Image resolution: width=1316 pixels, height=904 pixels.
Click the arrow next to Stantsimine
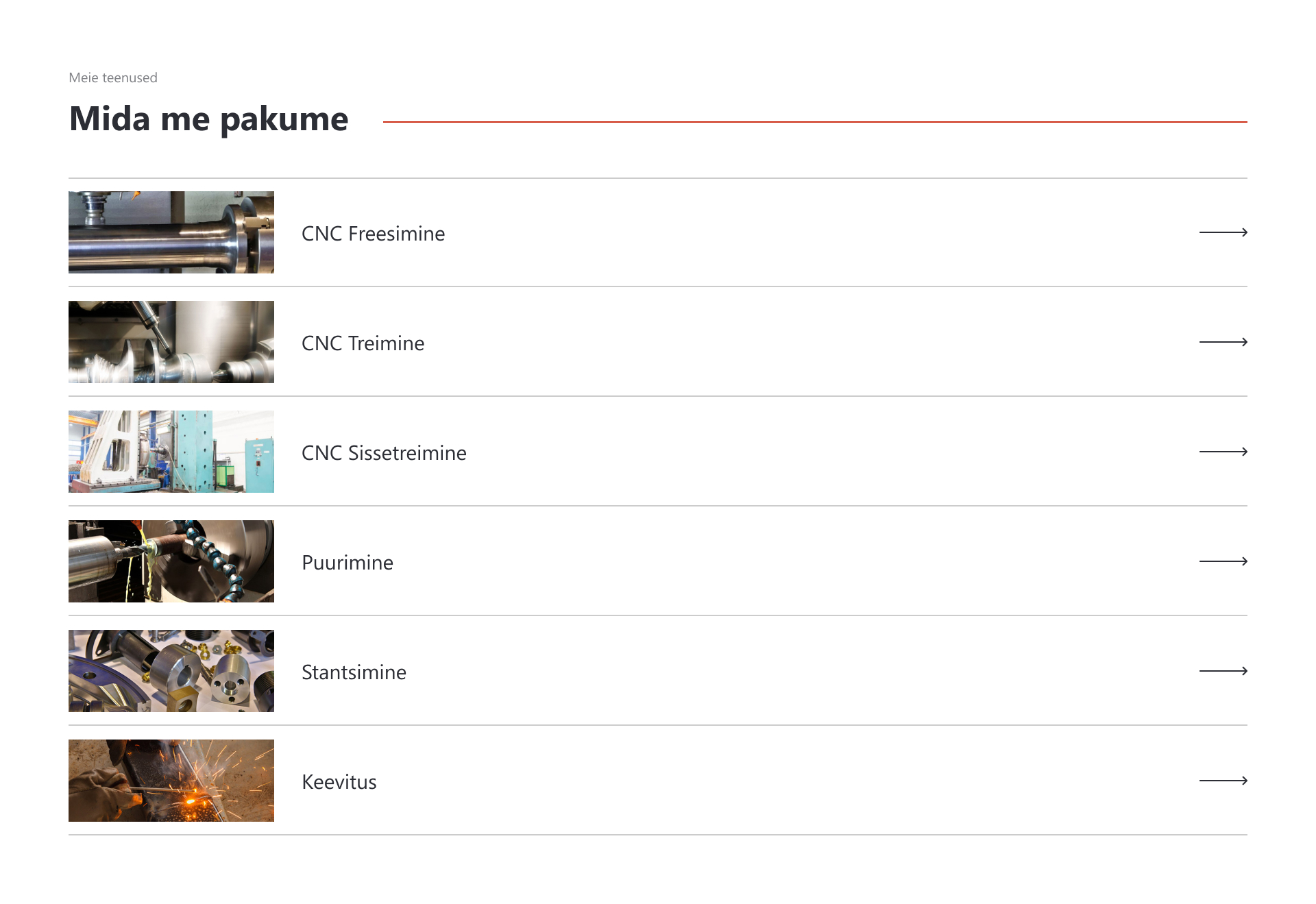pyautogui.click(x=1223, y=671)
